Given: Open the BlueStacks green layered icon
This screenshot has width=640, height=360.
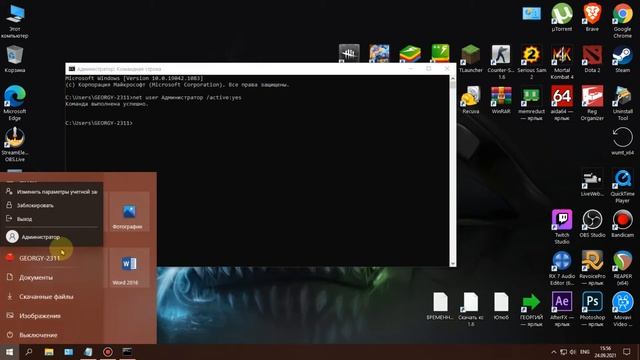Looking at the screenshot, I should pos(410,53).
